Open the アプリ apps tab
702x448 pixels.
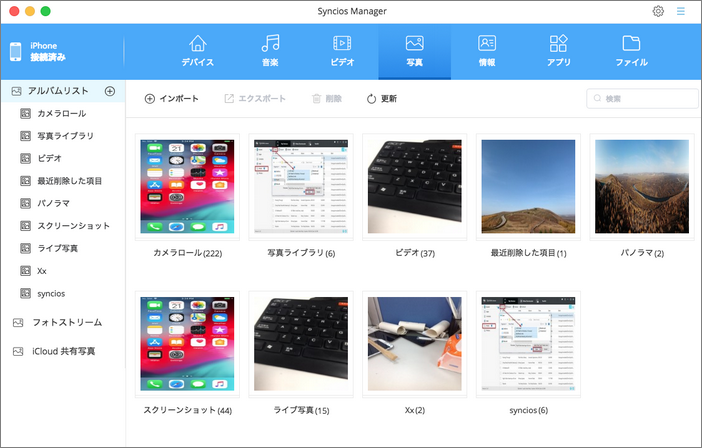pos(558,50)
